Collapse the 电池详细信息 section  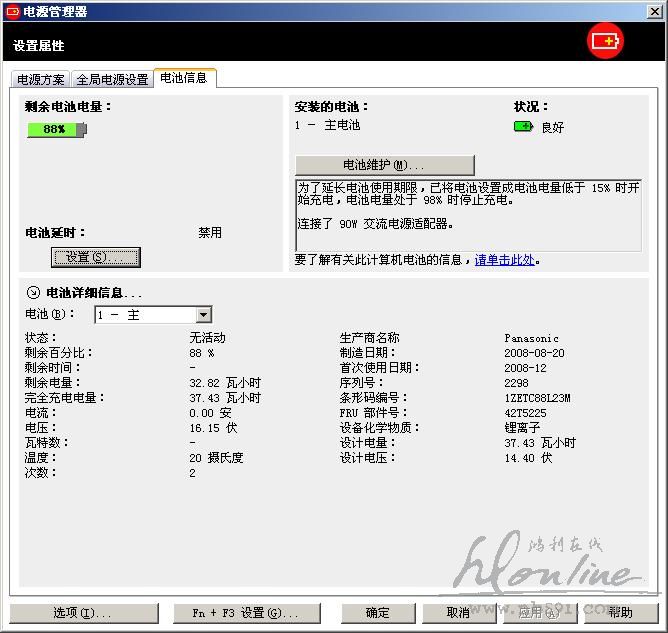32,293
